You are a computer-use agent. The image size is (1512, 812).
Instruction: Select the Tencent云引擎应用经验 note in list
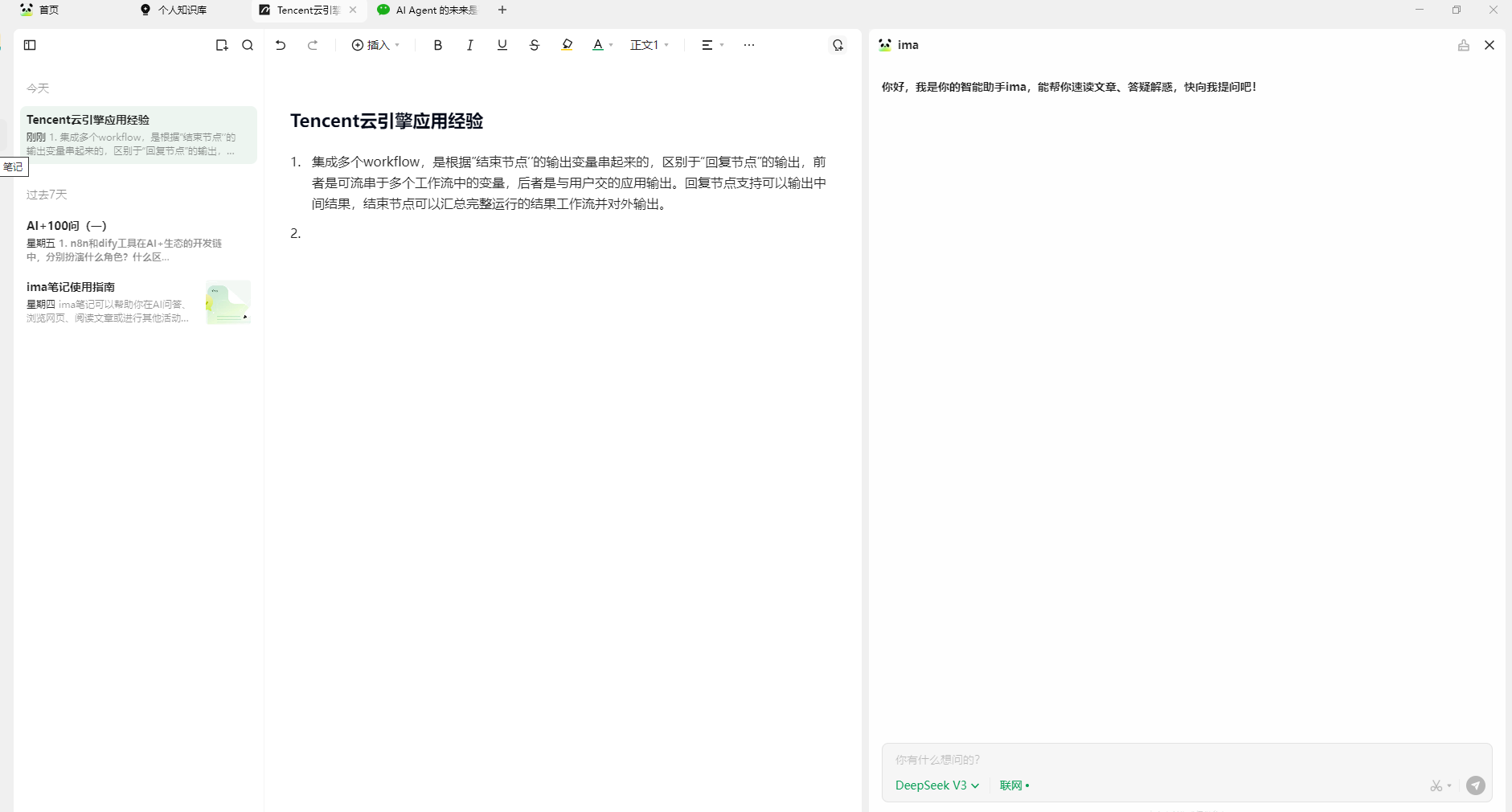click(138, 135)
